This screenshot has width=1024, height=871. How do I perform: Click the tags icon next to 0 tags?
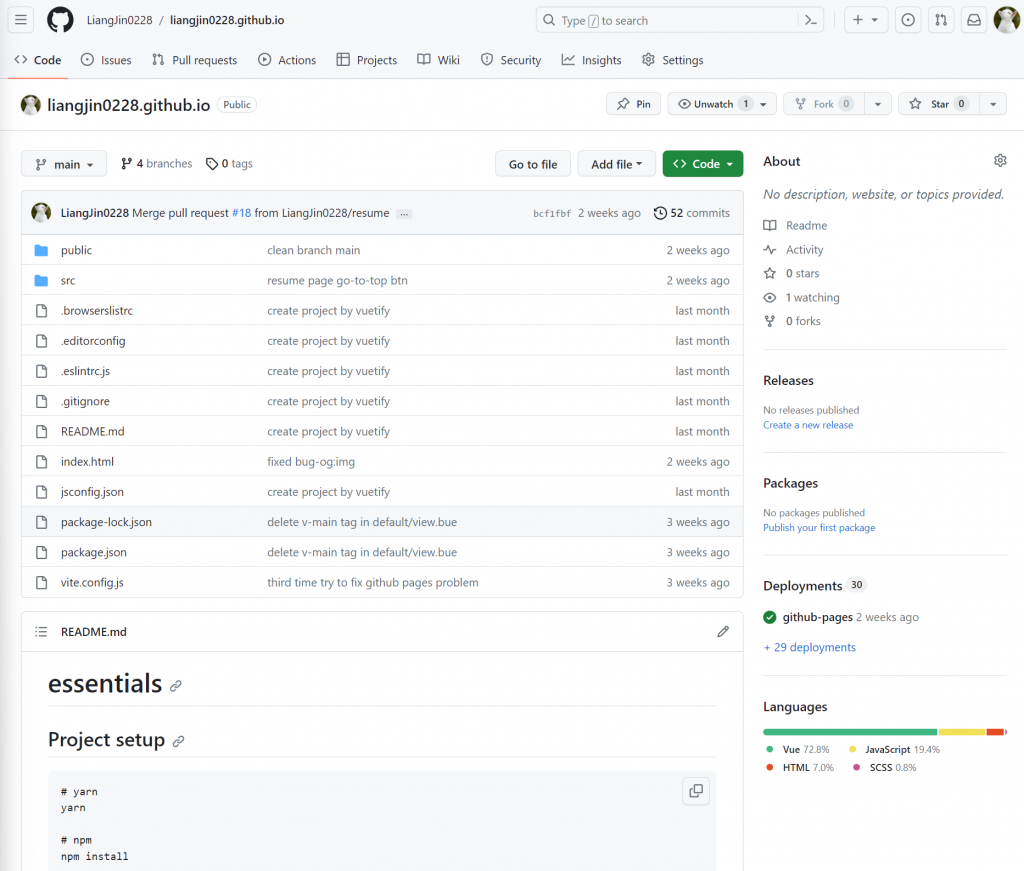[x=212, y=163]
